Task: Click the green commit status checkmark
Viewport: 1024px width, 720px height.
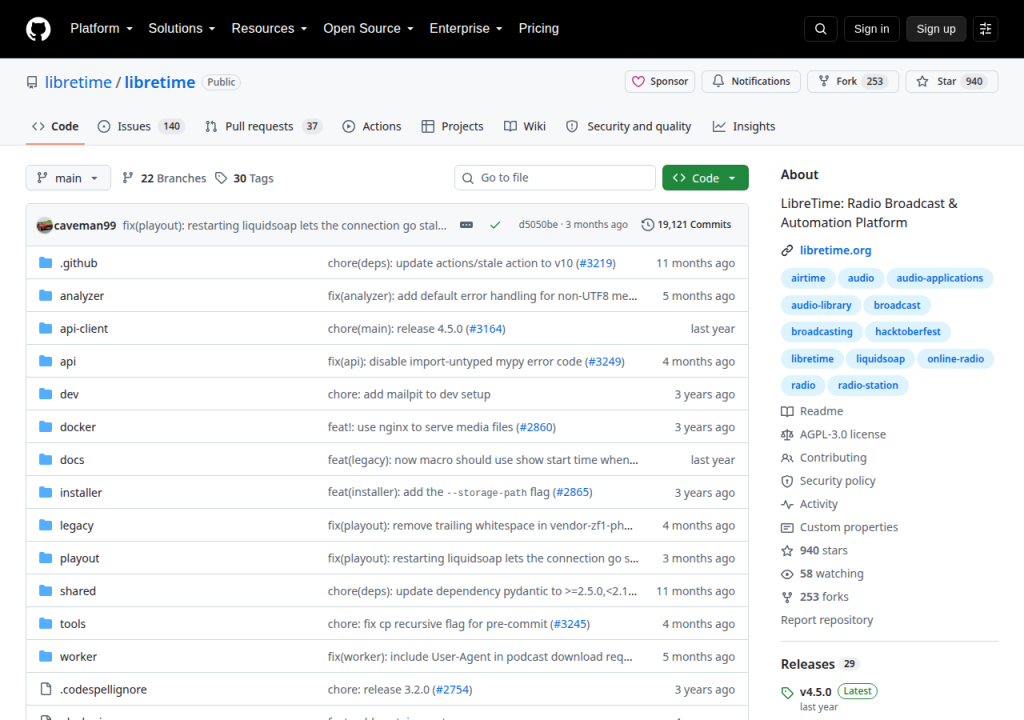Action: point(495,225)
